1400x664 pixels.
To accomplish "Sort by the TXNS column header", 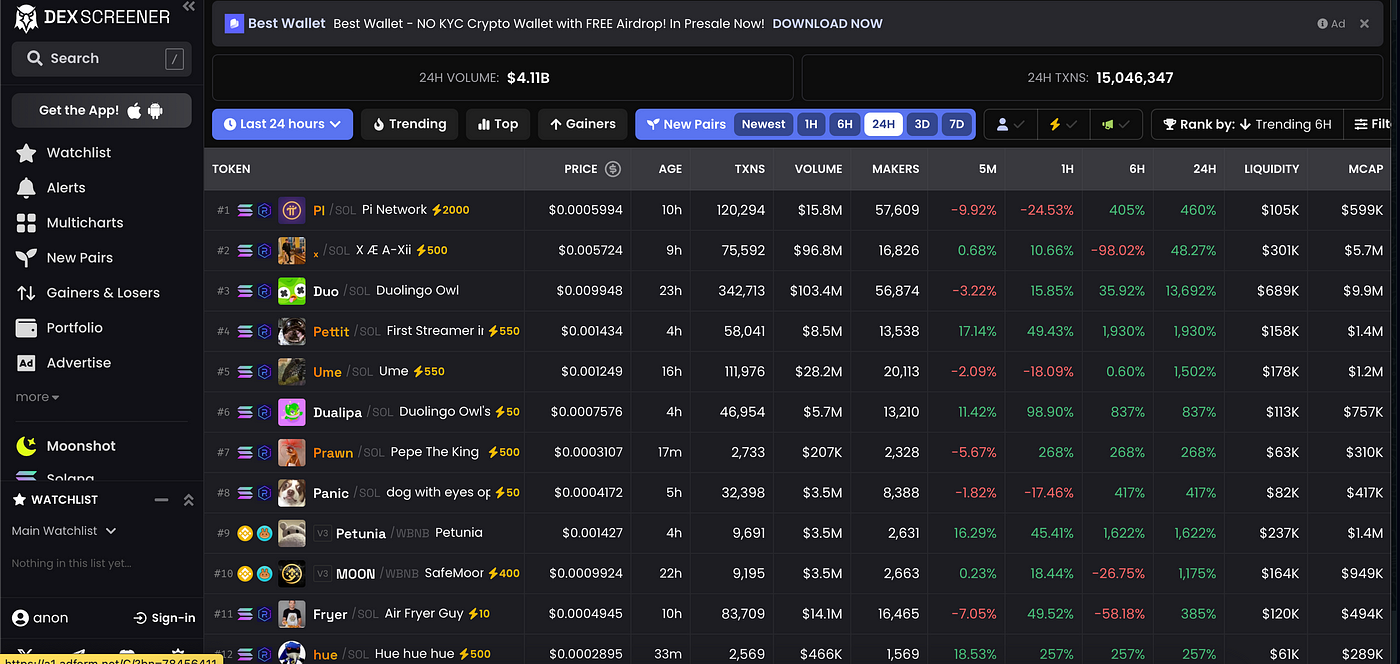I will [749, 169].
